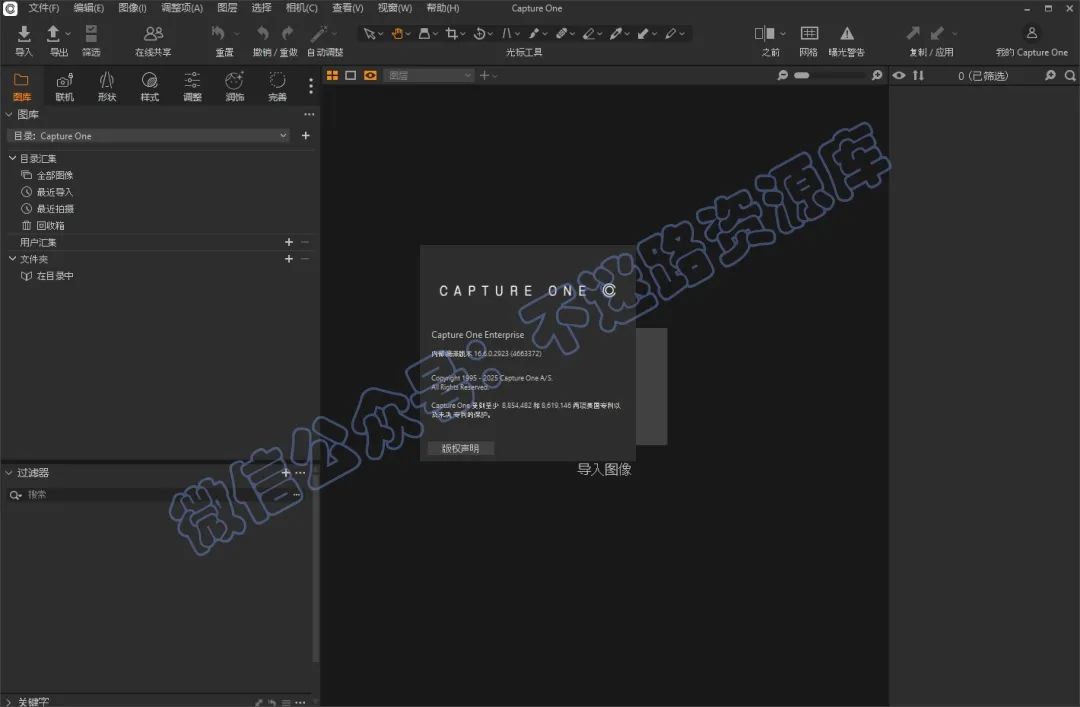Open the Help (帮助) menu
This screenshot has height=707, width=1080.
coord(442,8)
